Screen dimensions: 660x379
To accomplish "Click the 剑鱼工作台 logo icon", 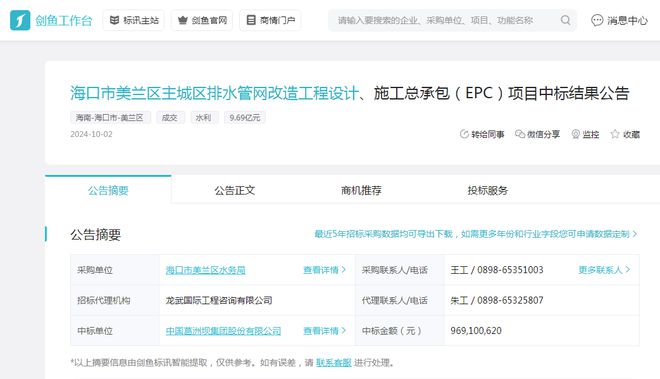I will click(20, 20).
